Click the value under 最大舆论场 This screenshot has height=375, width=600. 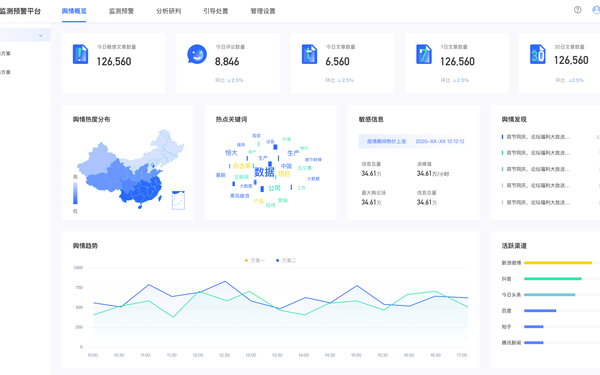click(x=371, y=202)
